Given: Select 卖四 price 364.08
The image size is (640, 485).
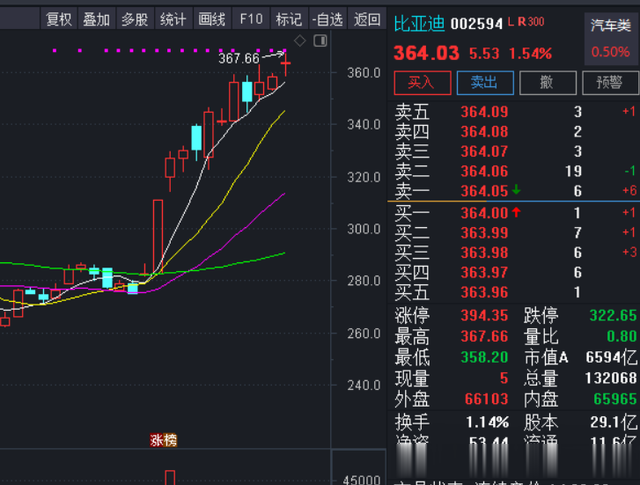Looking at the screenshot, I should click(484, 132).
